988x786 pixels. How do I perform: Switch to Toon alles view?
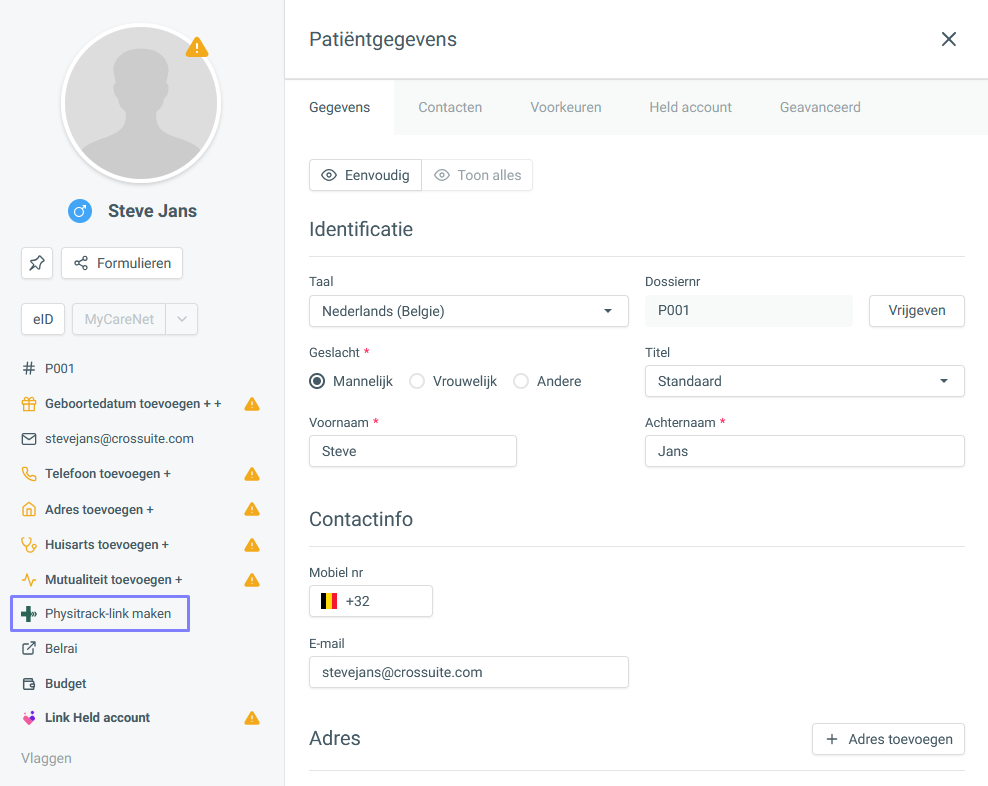[x=477, y=175]
